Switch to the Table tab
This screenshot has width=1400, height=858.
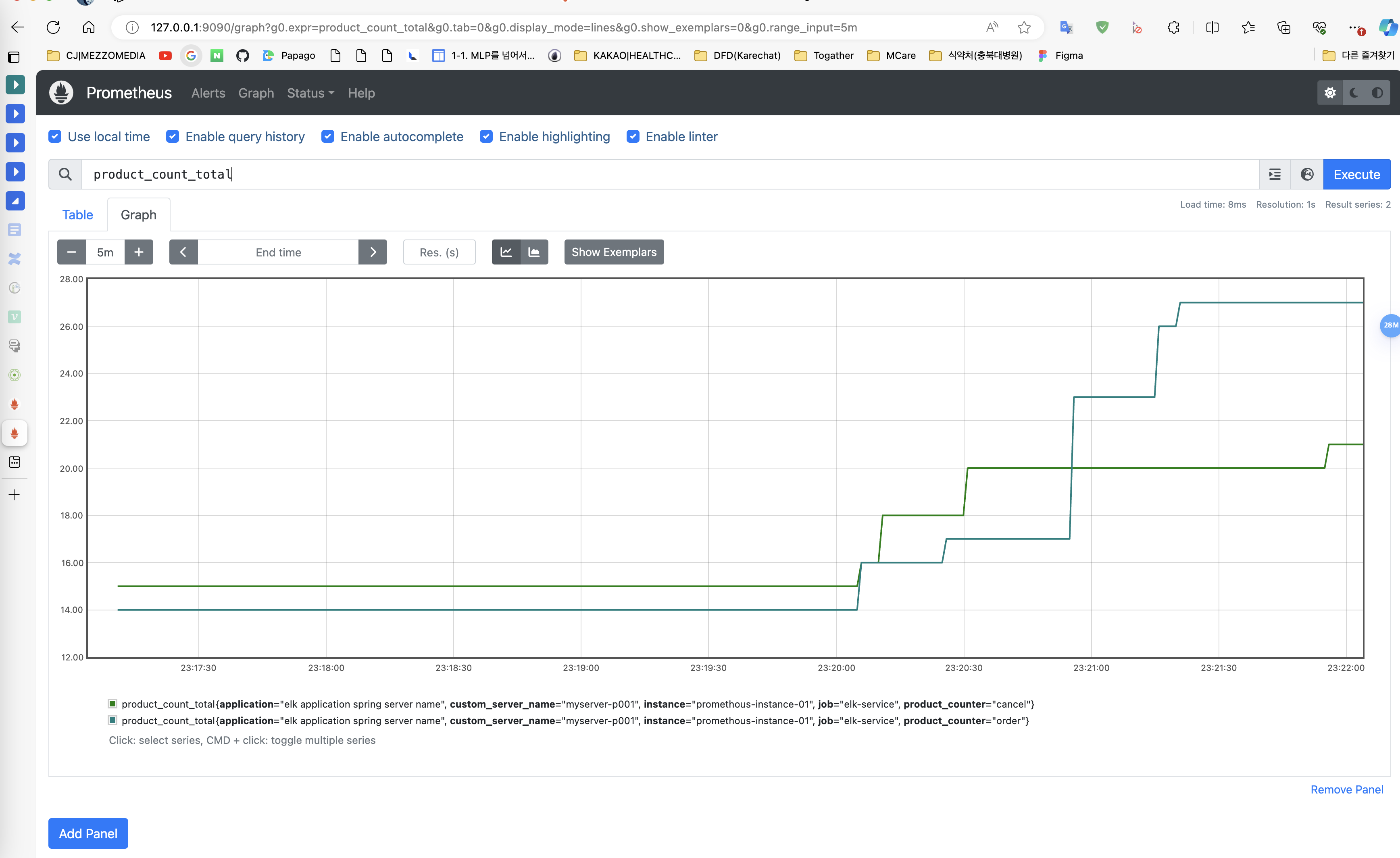coord(77,215)
